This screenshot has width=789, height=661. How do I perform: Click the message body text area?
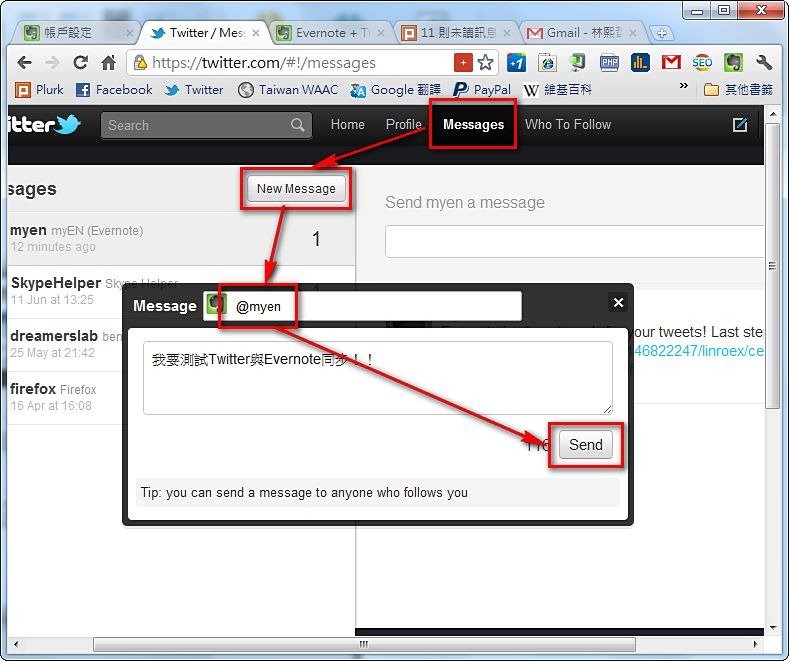pyautogui.click(x=378, y=378)
